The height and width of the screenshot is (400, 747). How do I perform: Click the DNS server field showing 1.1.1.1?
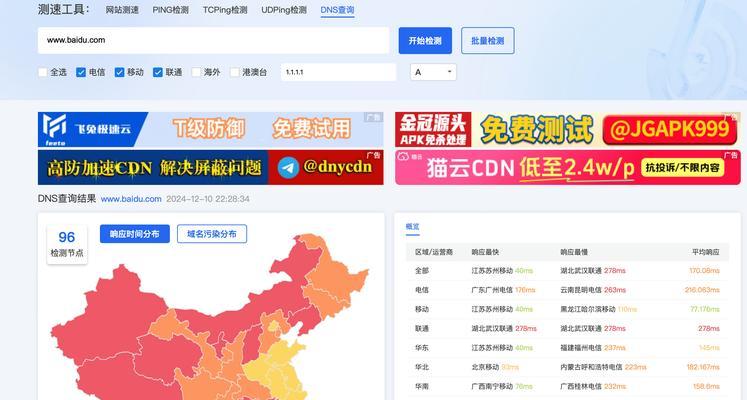pos(338,72)
